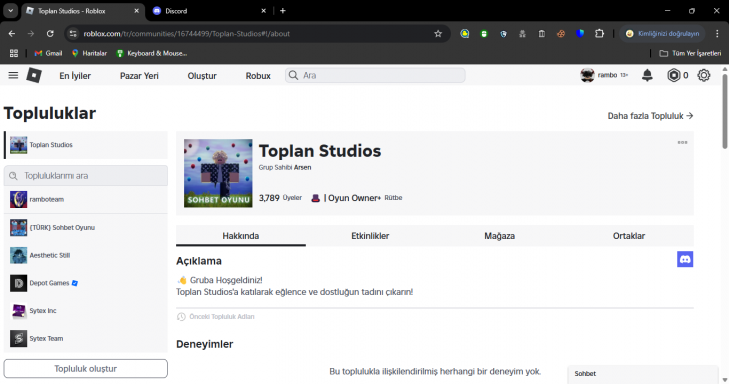Open the browser extensions puzzle icon
The image size is (729, 384).
(599, 33)
